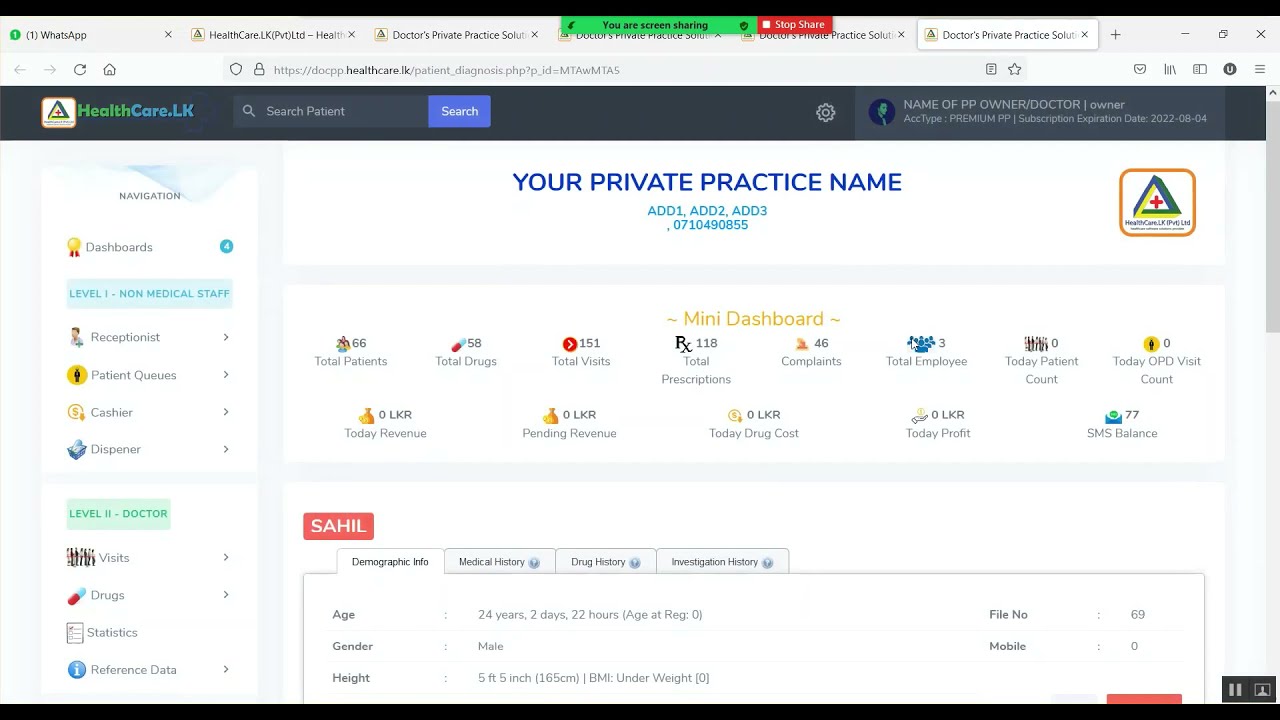
Task: Click the Today Revenue money bag icon
Action: pyautogui.click(x=367, y=416)
